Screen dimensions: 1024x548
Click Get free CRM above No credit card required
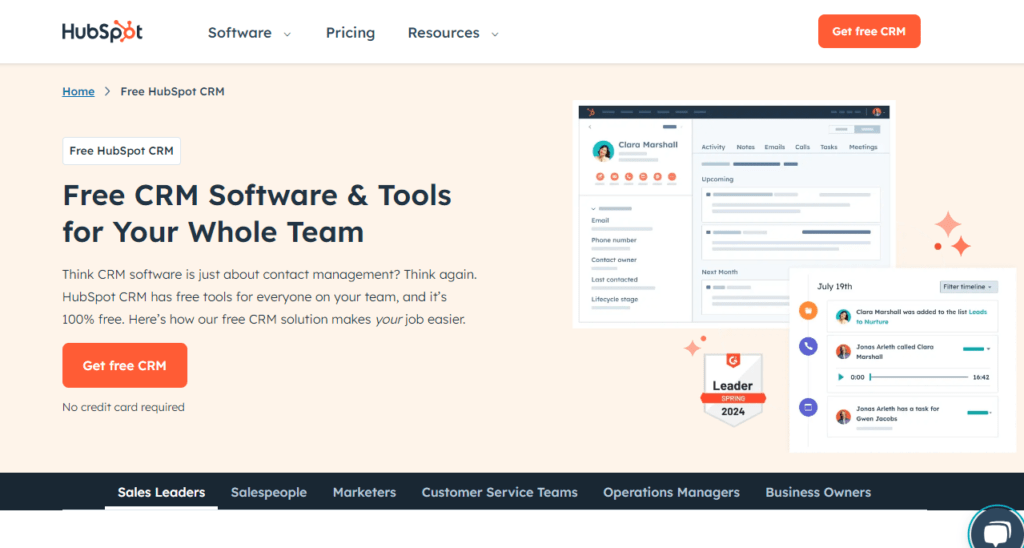tap(125, 366)
